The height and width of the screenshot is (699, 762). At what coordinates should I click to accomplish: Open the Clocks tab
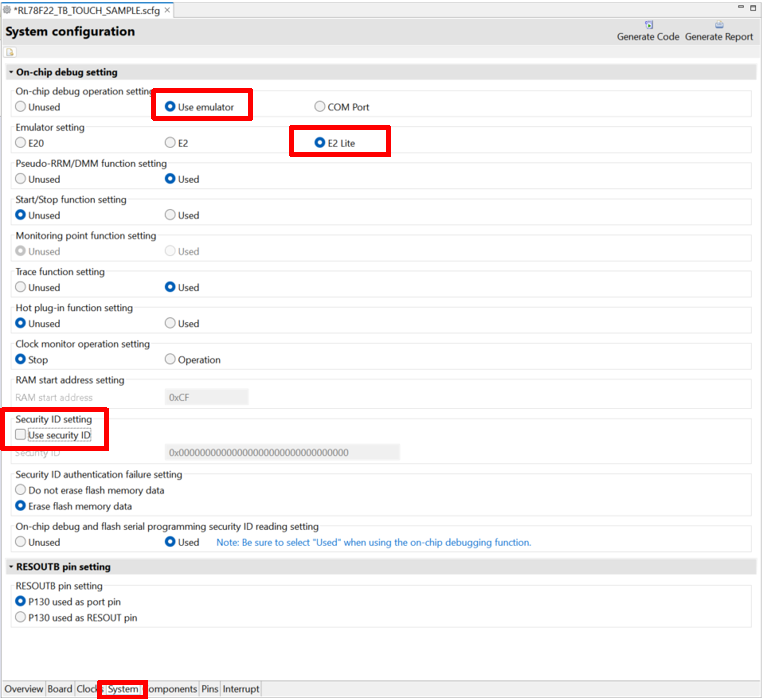click(87, 689)
